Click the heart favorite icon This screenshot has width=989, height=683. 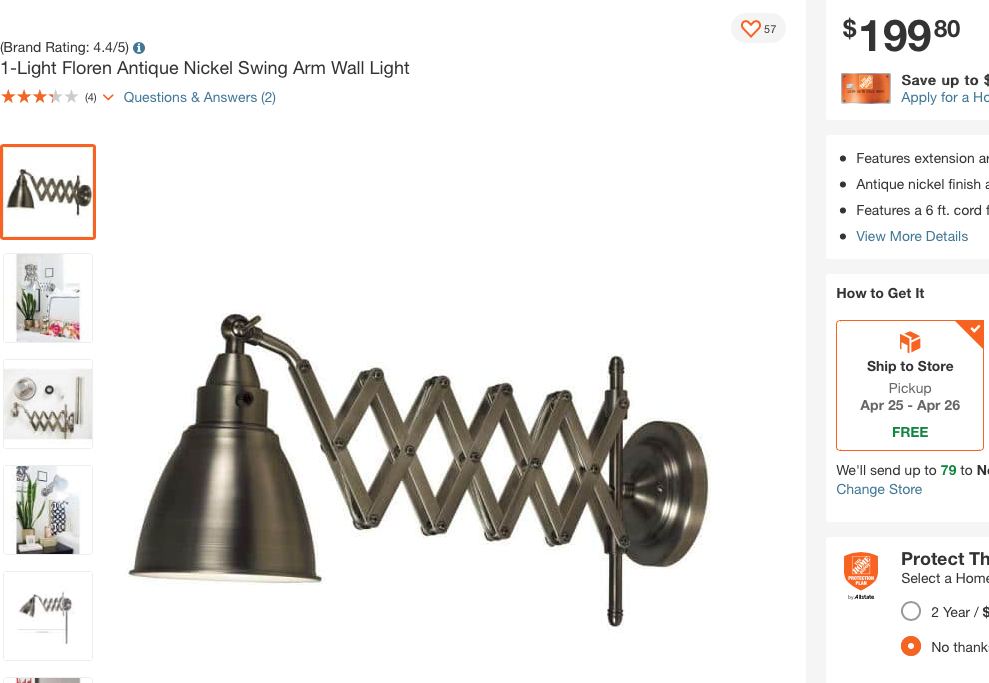click(x=750, y=28)
